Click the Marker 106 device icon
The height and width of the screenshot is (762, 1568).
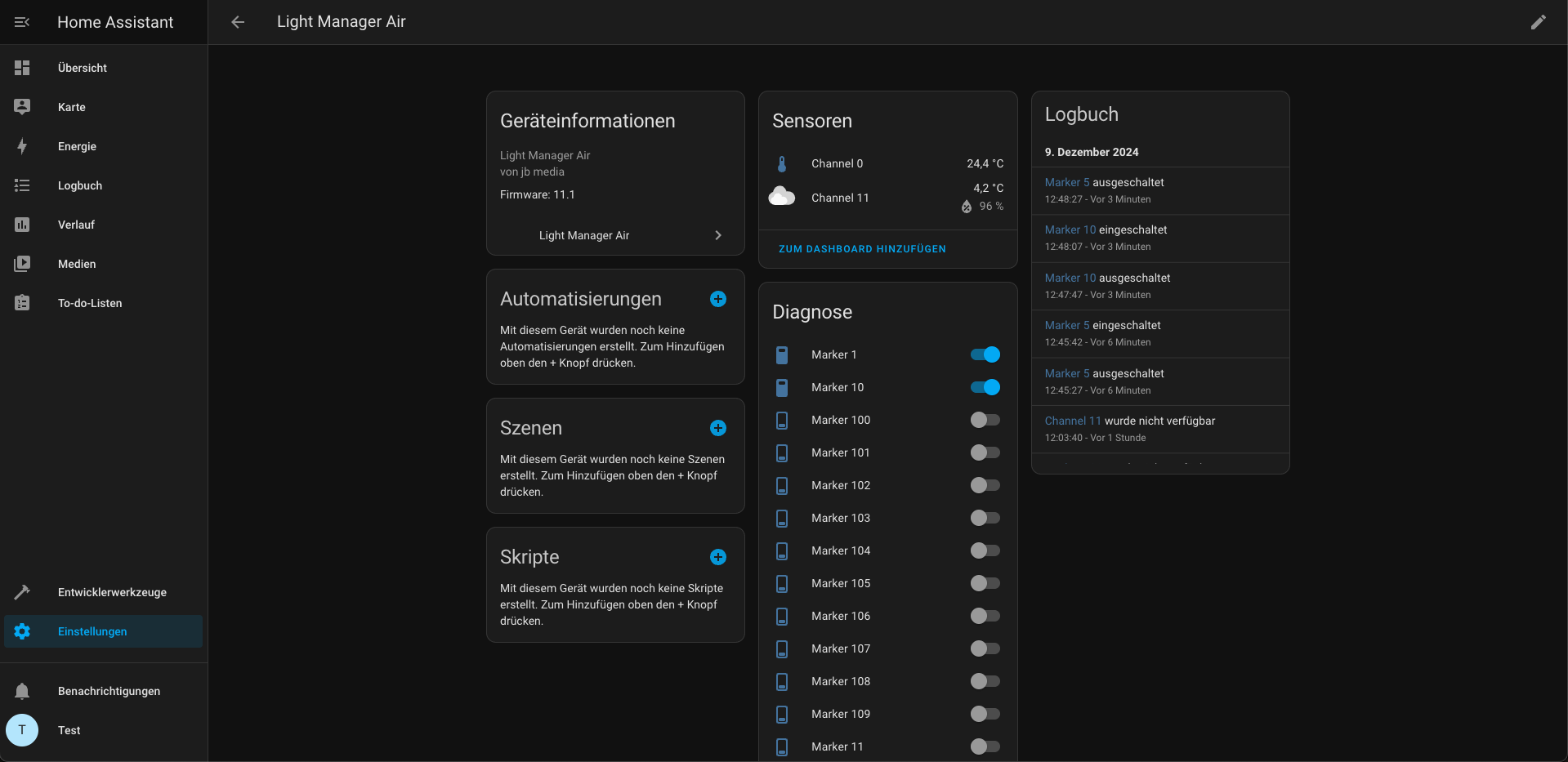point(782,616)
